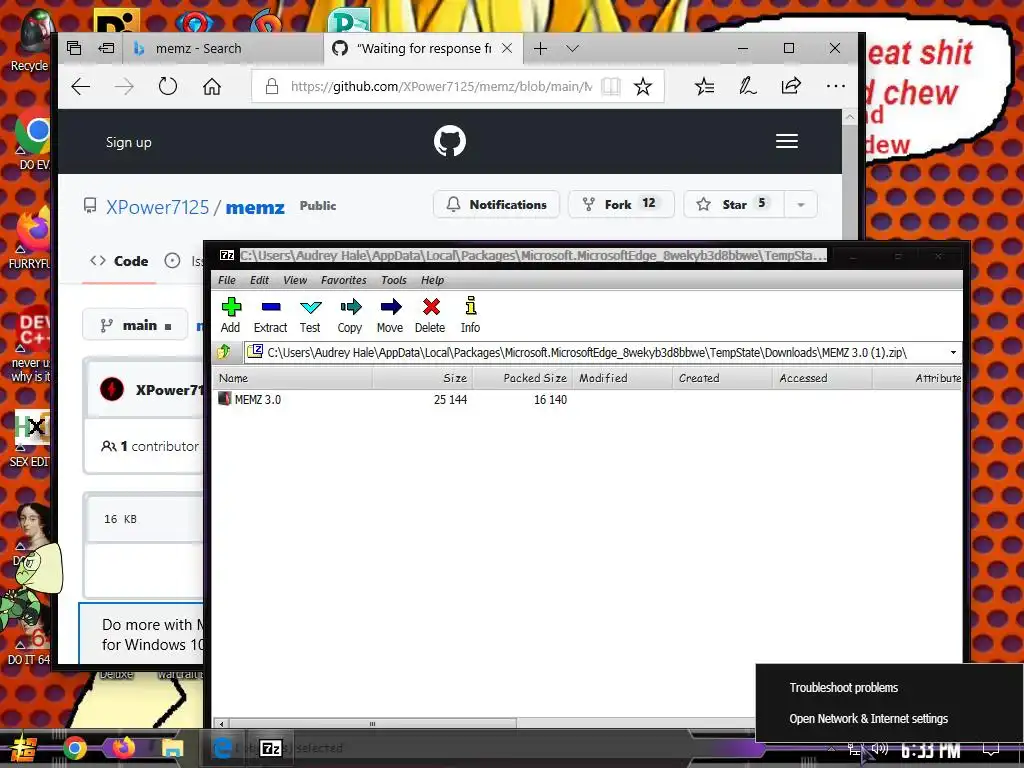Click the Notifications button on GitHub
Viewport: 1024px width, 768px height.
(496, 204)
